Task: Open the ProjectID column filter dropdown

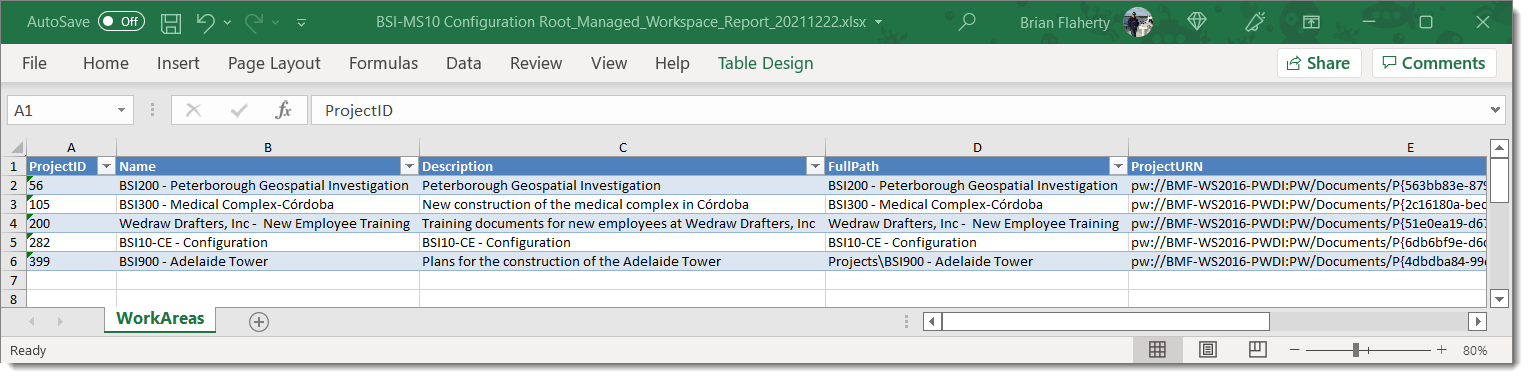Action: (106, 166)
